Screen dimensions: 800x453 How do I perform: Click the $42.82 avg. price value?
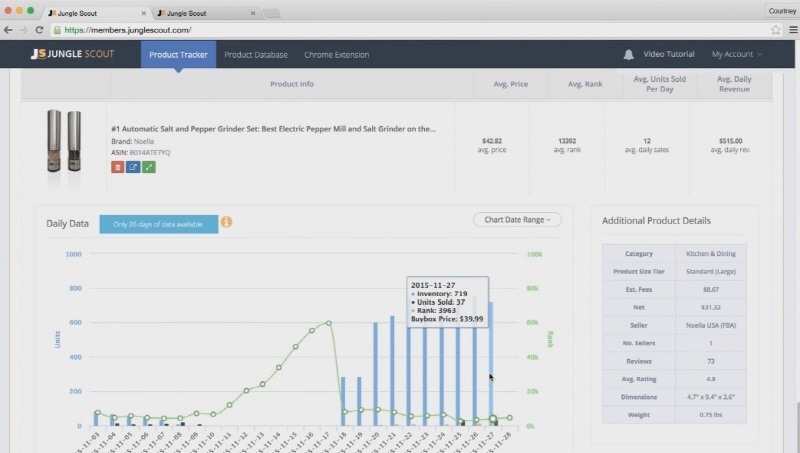click(492, 141)
